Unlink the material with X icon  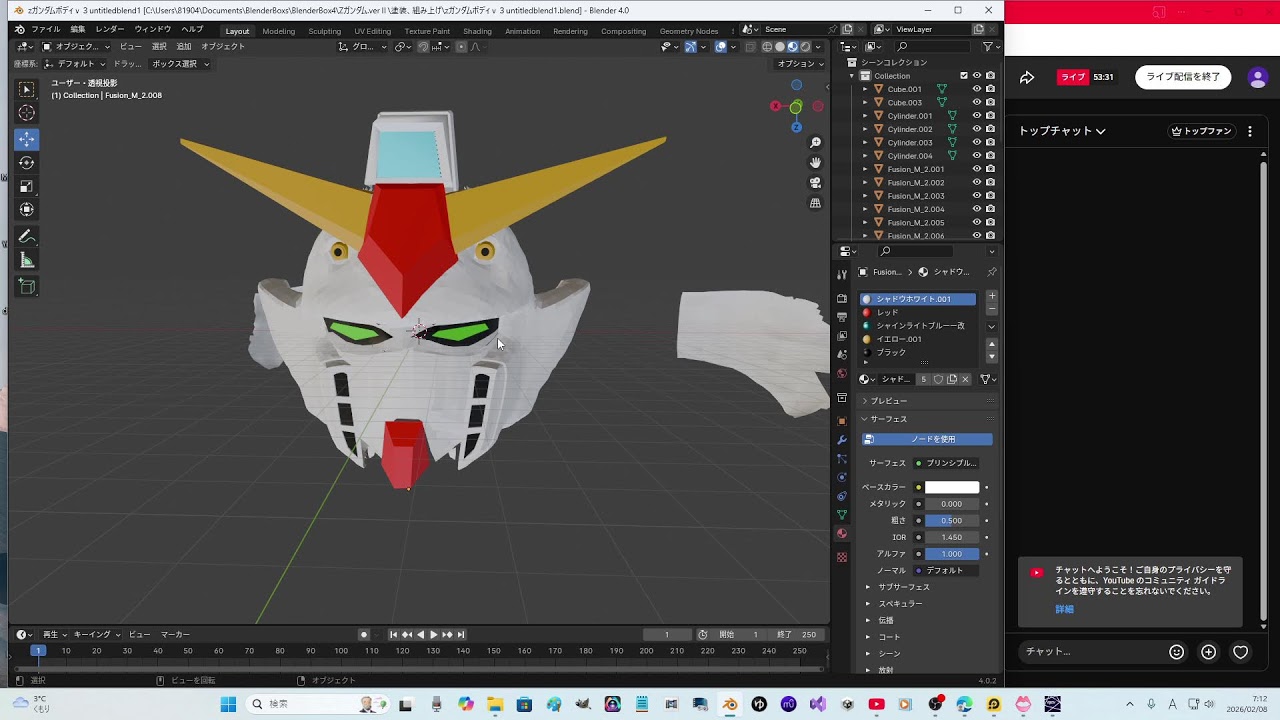pyautogui.click(x=965, y=379)
